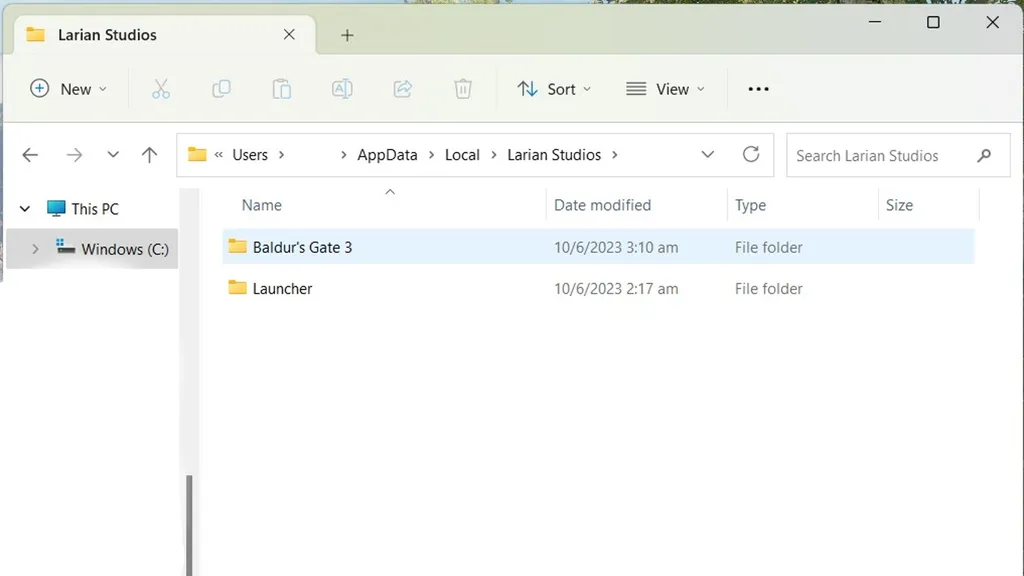Maximize the File Explorer window
This screenshot has height=576, width=1024.
click(933, 22)
